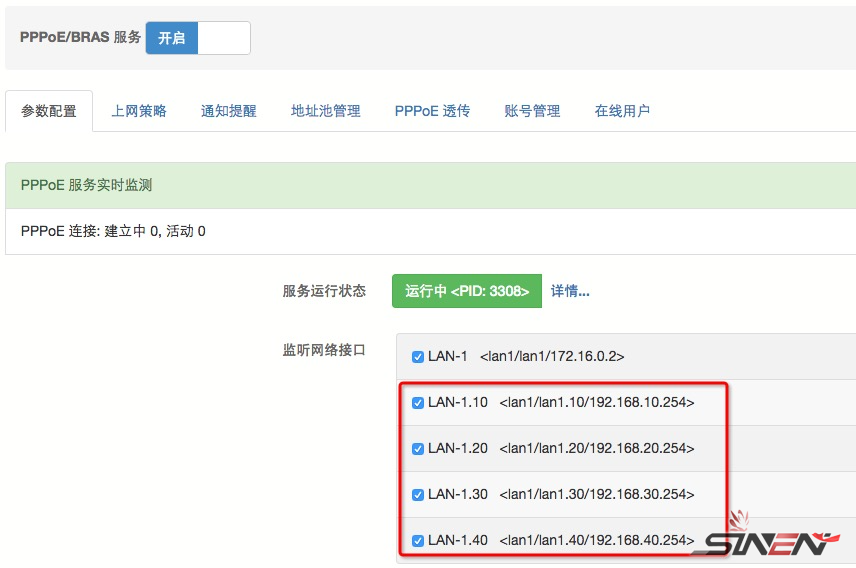Switch to the 上网策略 tab
The width and height of the screenshot is (856, 568).
(139, 111)
